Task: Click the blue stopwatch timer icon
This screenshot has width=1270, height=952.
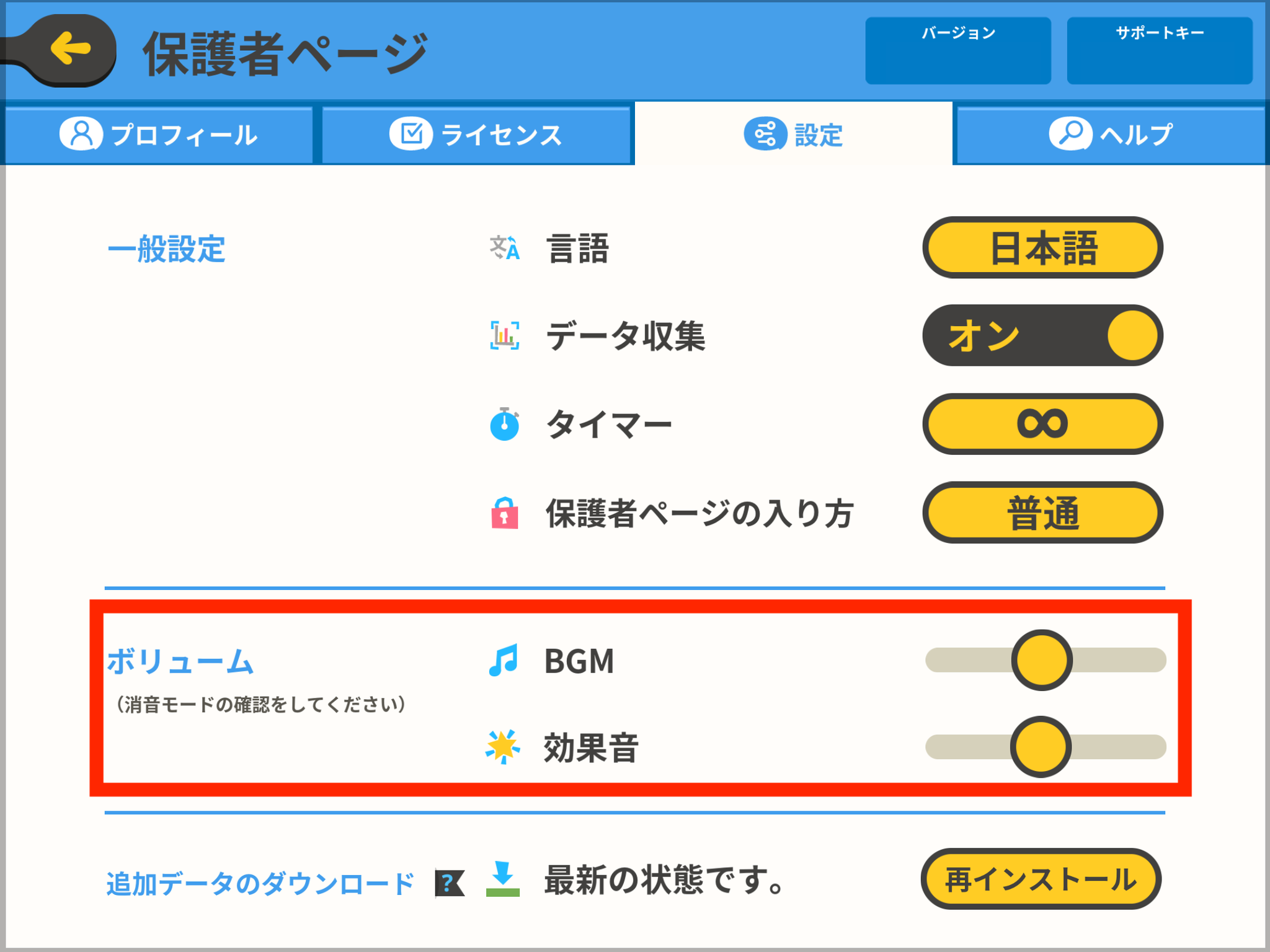Action: (504, 424)
